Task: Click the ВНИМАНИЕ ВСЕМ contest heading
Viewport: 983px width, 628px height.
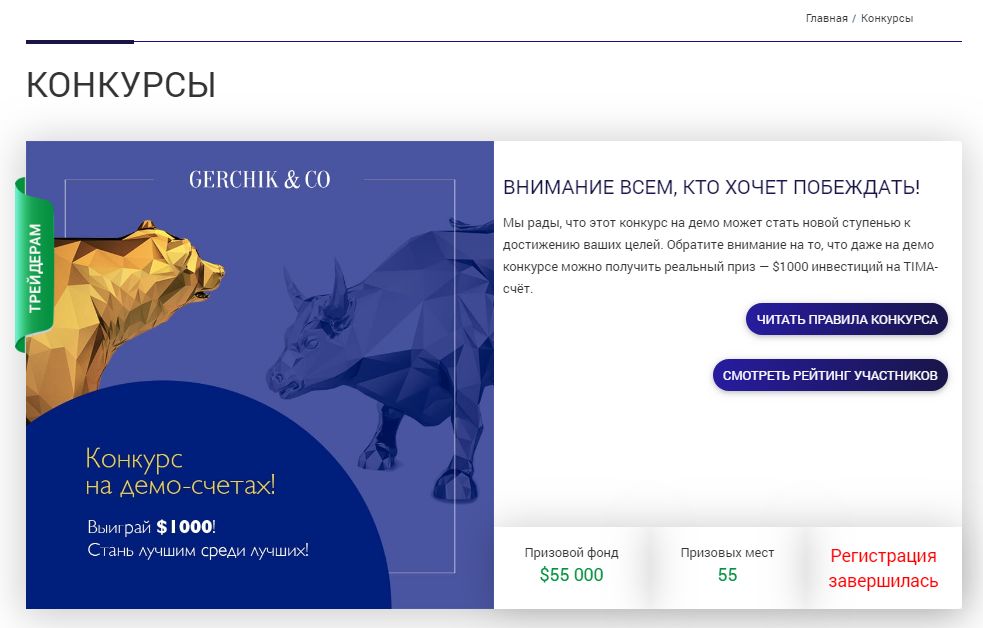Action: click(711, 187)
